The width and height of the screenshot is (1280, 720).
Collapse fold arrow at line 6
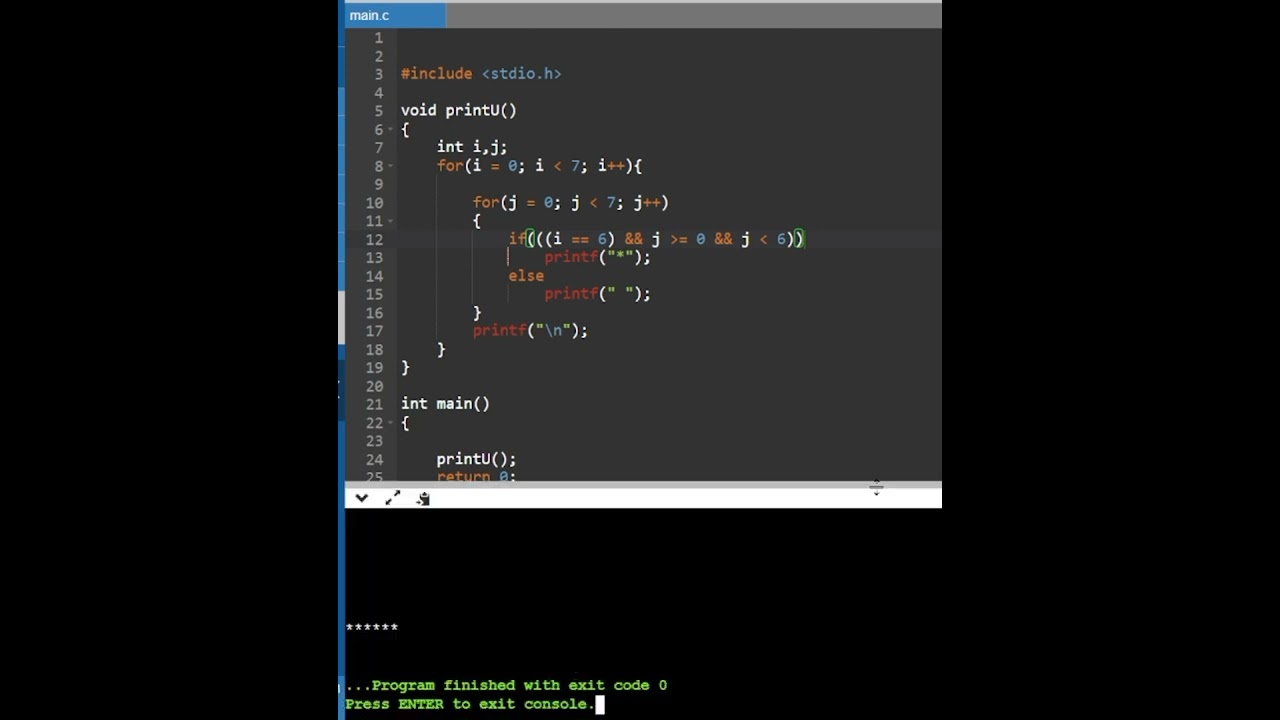click(x=391, y=130)
